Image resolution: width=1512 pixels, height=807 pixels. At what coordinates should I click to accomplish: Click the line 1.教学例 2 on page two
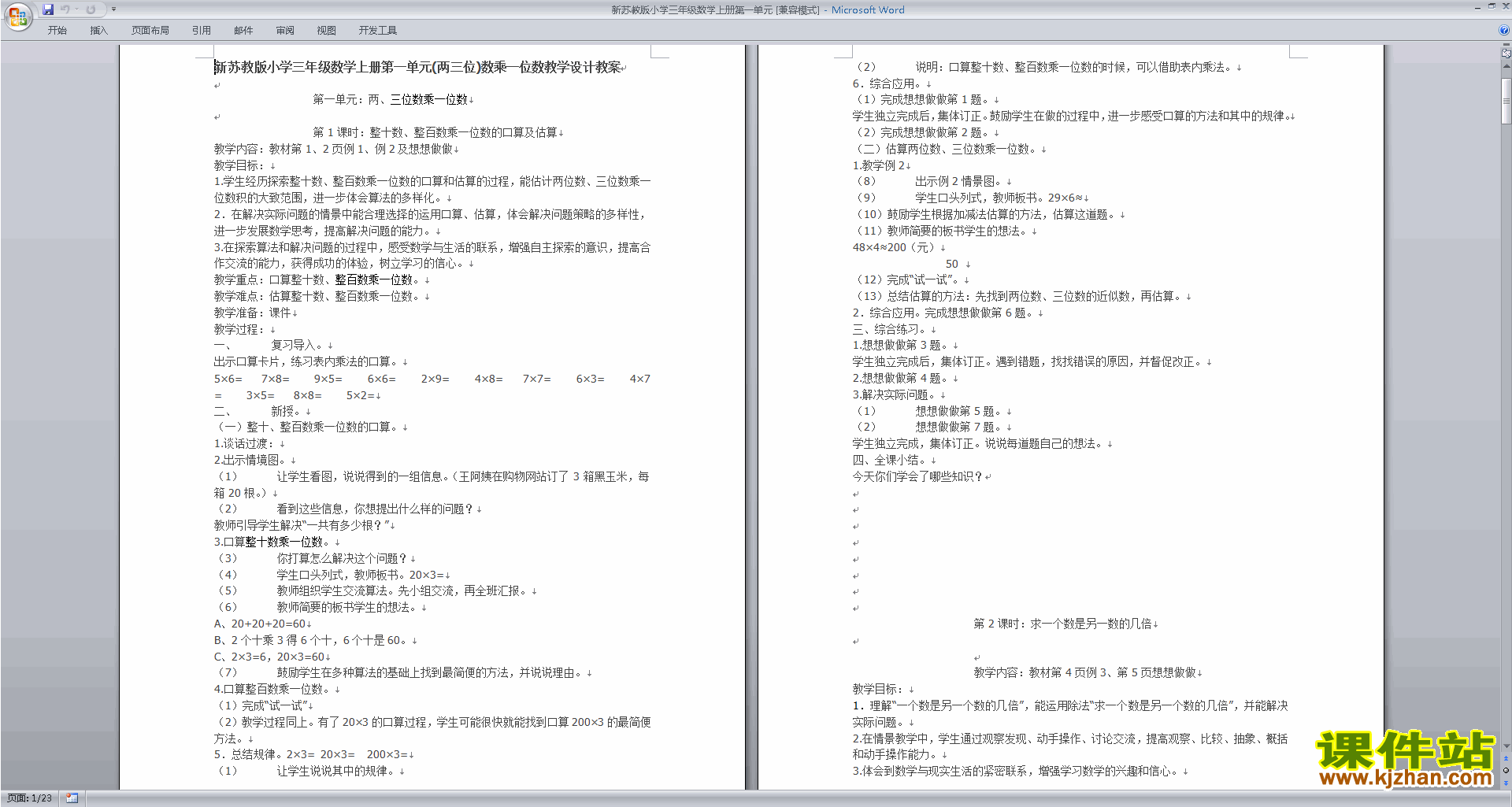[x=879, y=165]
